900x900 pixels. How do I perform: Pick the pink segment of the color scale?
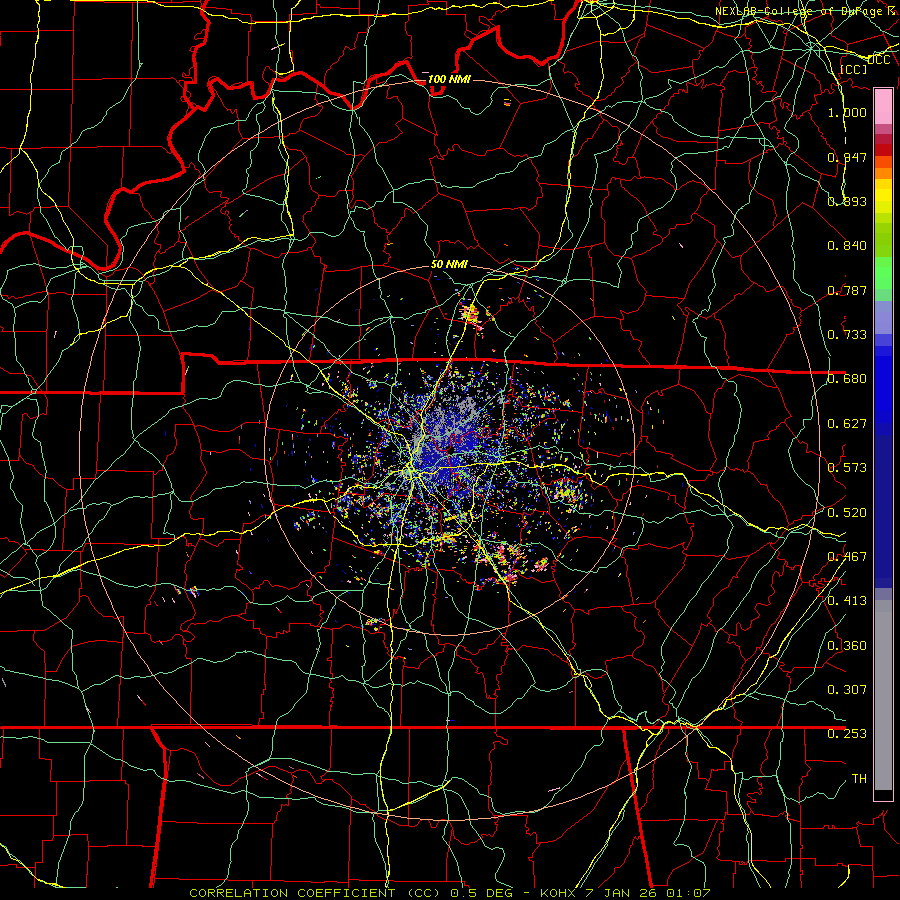[x=883, y=107]
